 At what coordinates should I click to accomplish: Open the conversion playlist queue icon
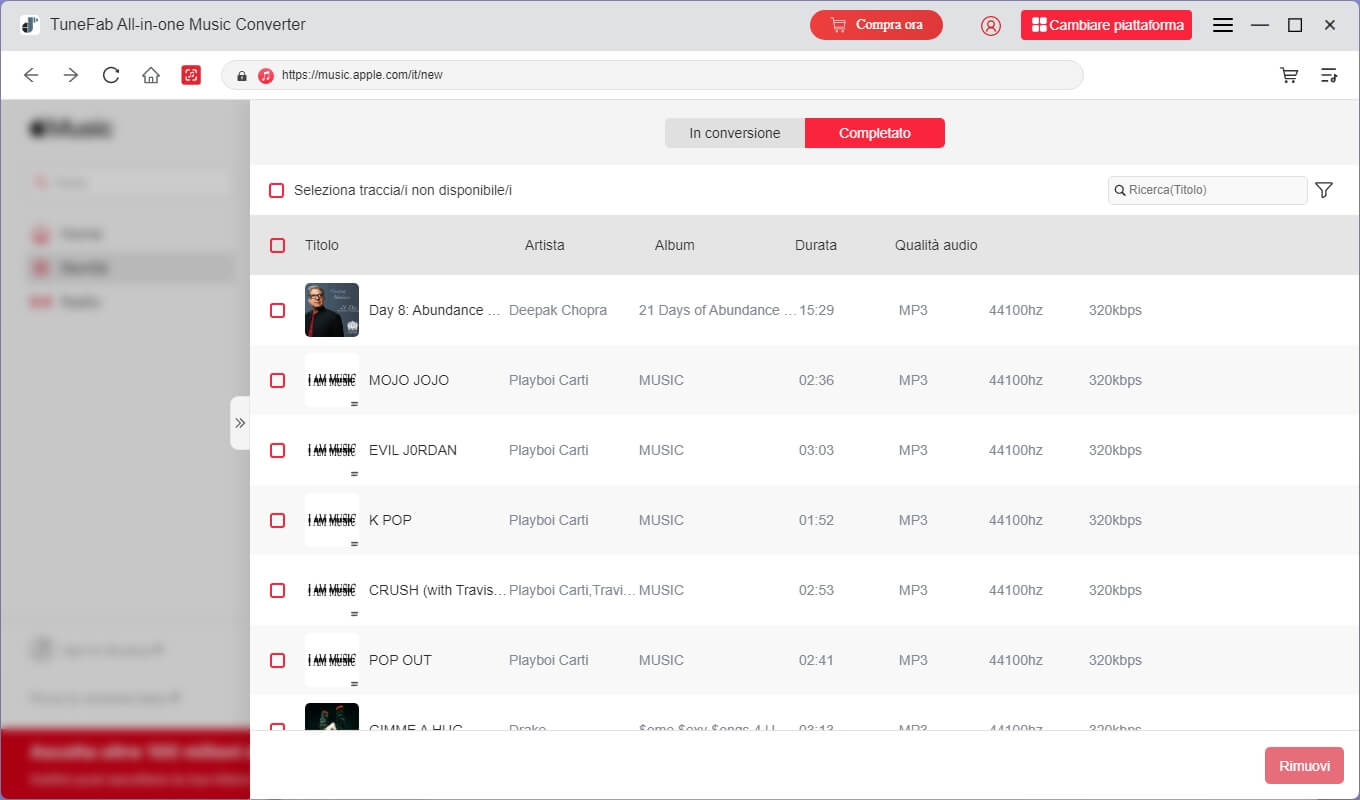click(1329, 75)
